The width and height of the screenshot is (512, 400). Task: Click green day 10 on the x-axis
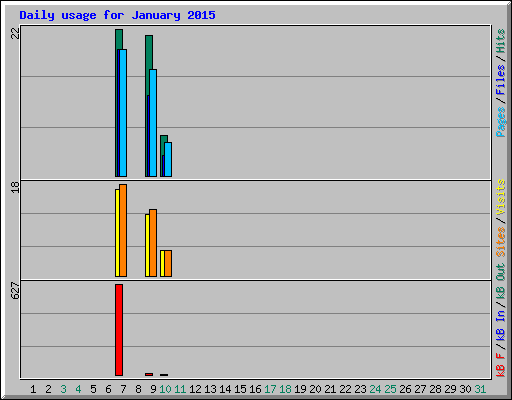point(165,389)
